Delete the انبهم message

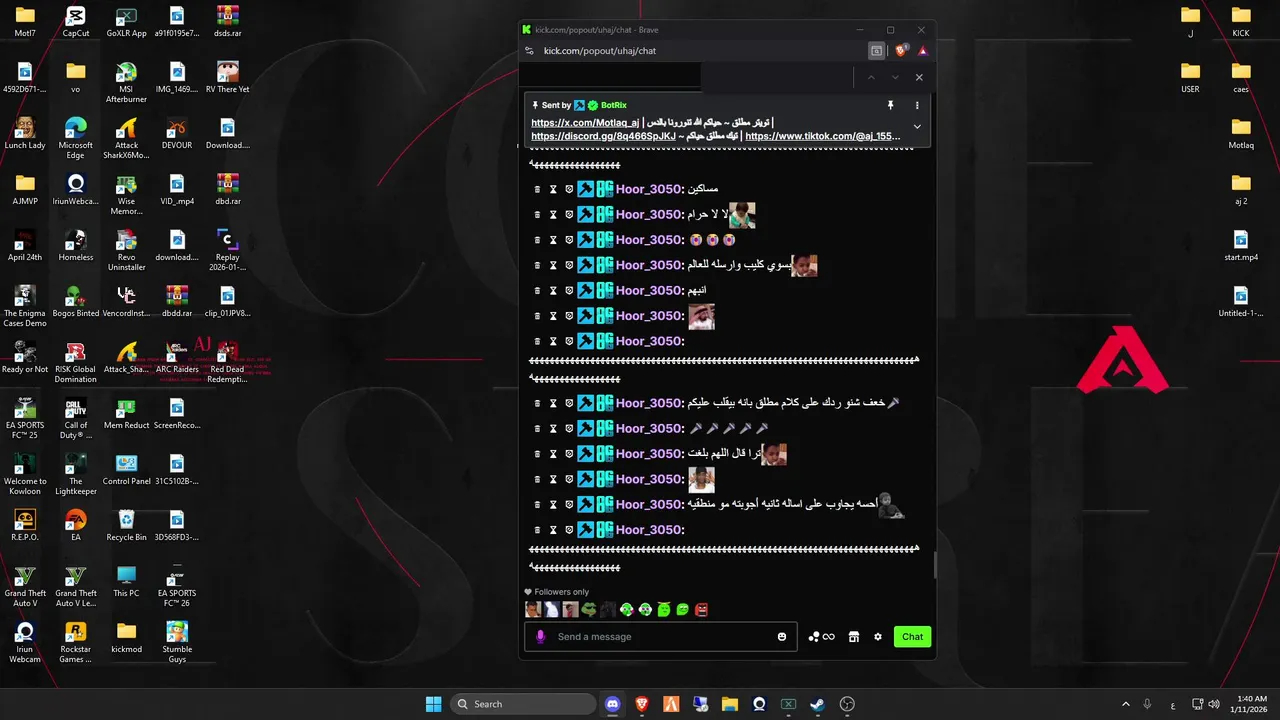(537, 290)
